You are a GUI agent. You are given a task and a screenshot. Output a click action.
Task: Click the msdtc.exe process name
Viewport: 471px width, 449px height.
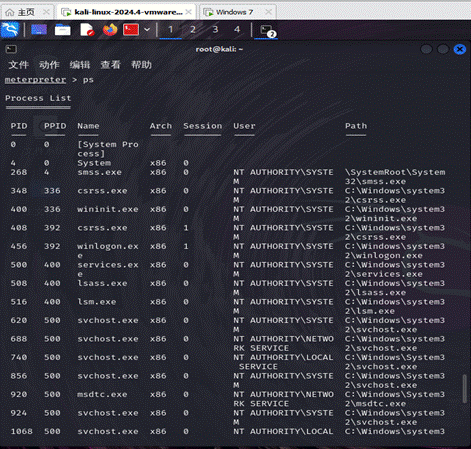click(x=102, y=394)
